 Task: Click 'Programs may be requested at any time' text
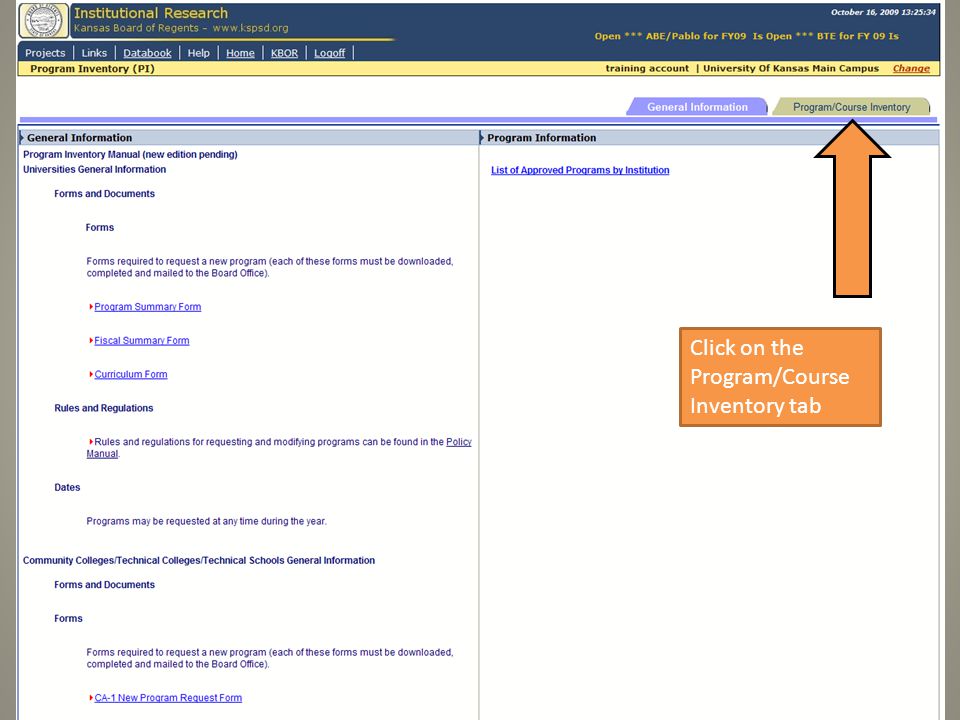tap(206, 521)
